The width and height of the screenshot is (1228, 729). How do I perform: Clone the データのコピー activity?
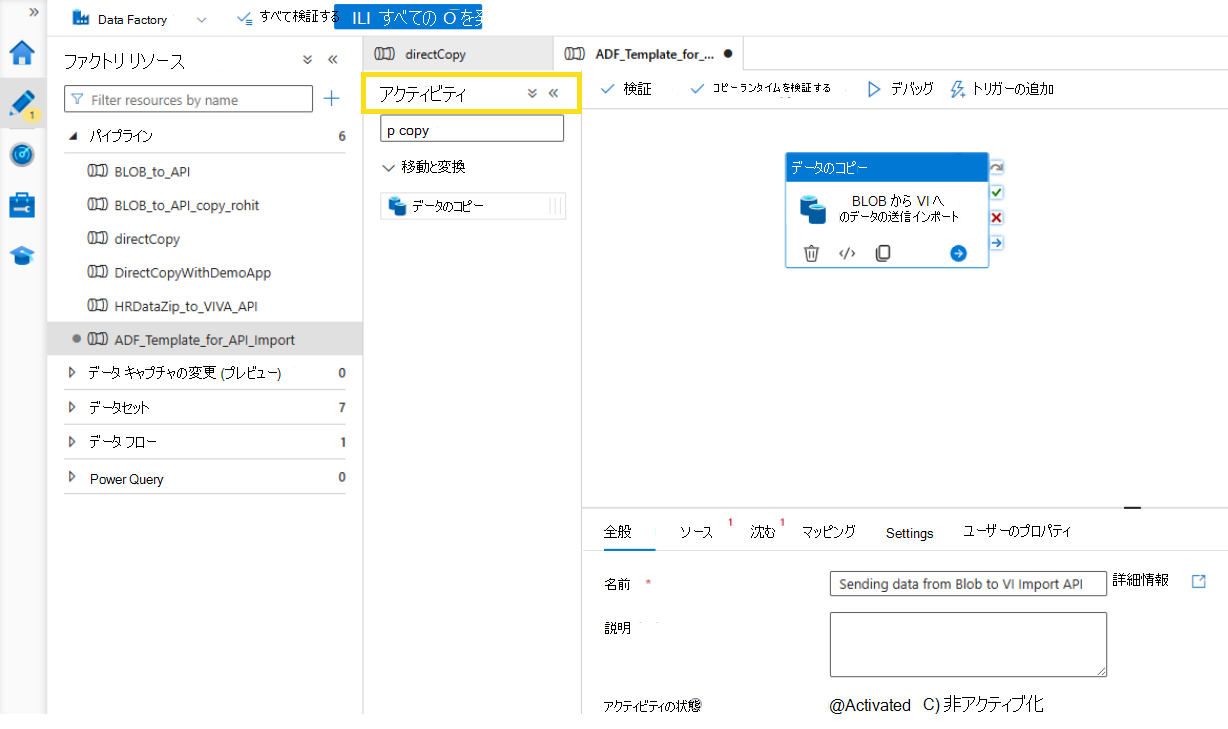point(883,253)
